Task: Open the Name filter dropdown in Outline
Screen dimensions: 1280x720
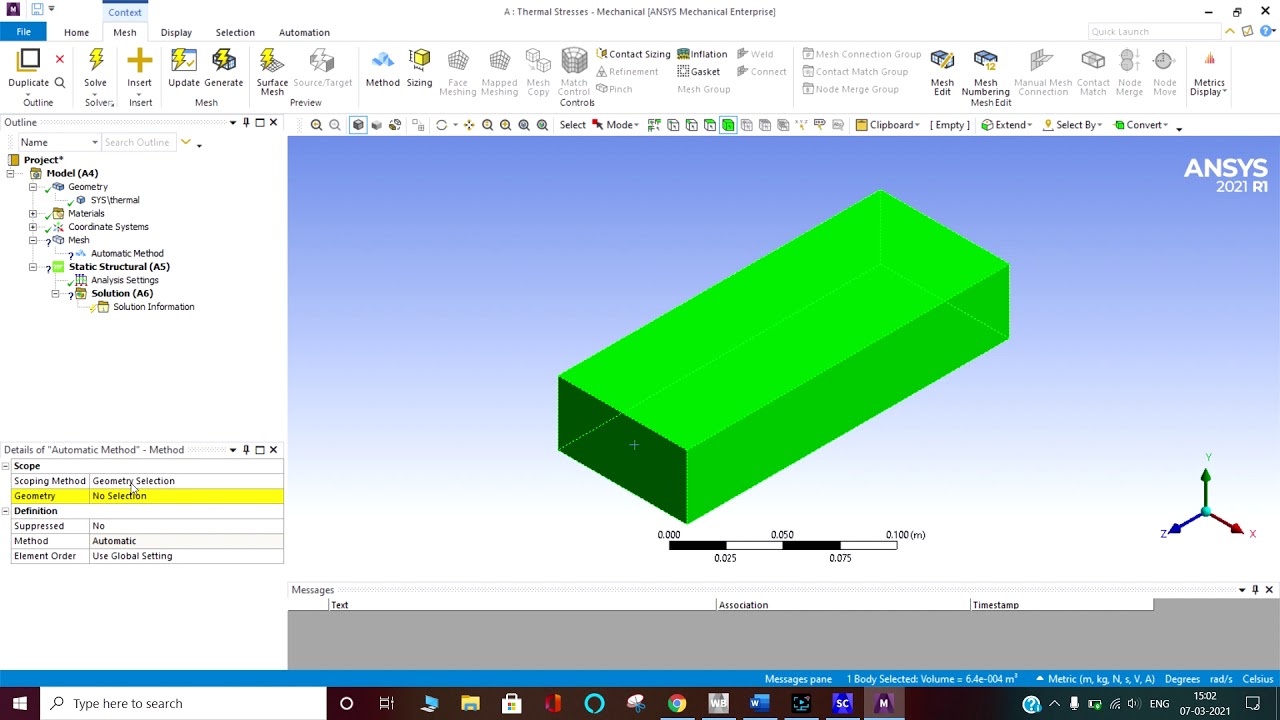Action: [59, 142]
